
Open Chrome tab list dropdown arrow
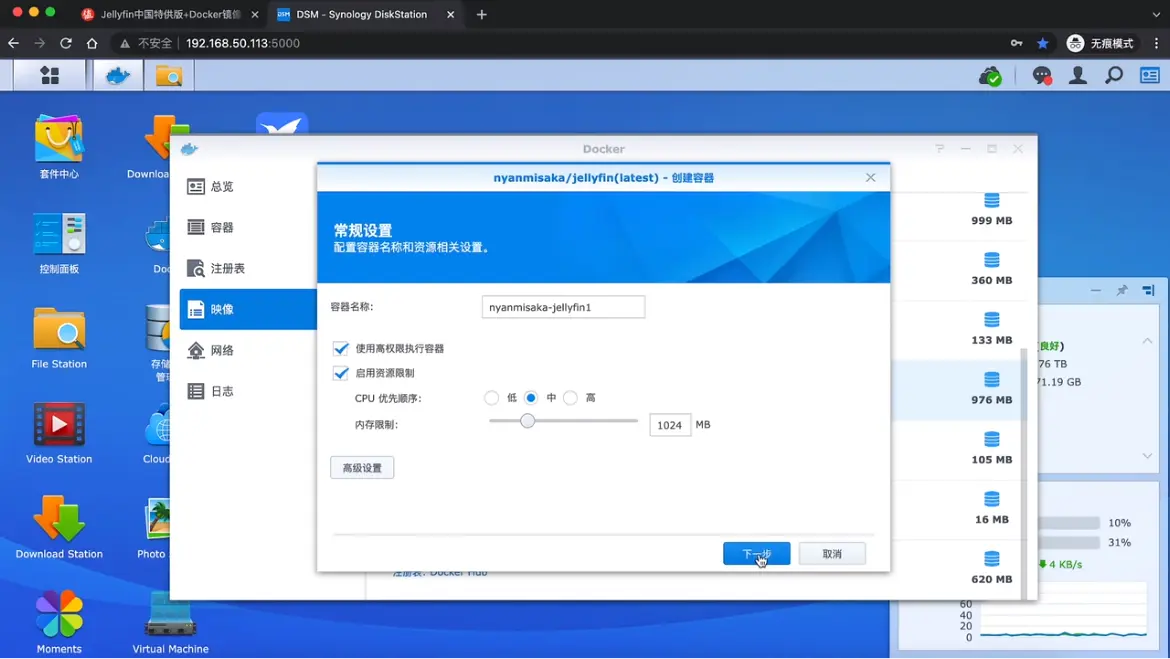[1156, 15]
